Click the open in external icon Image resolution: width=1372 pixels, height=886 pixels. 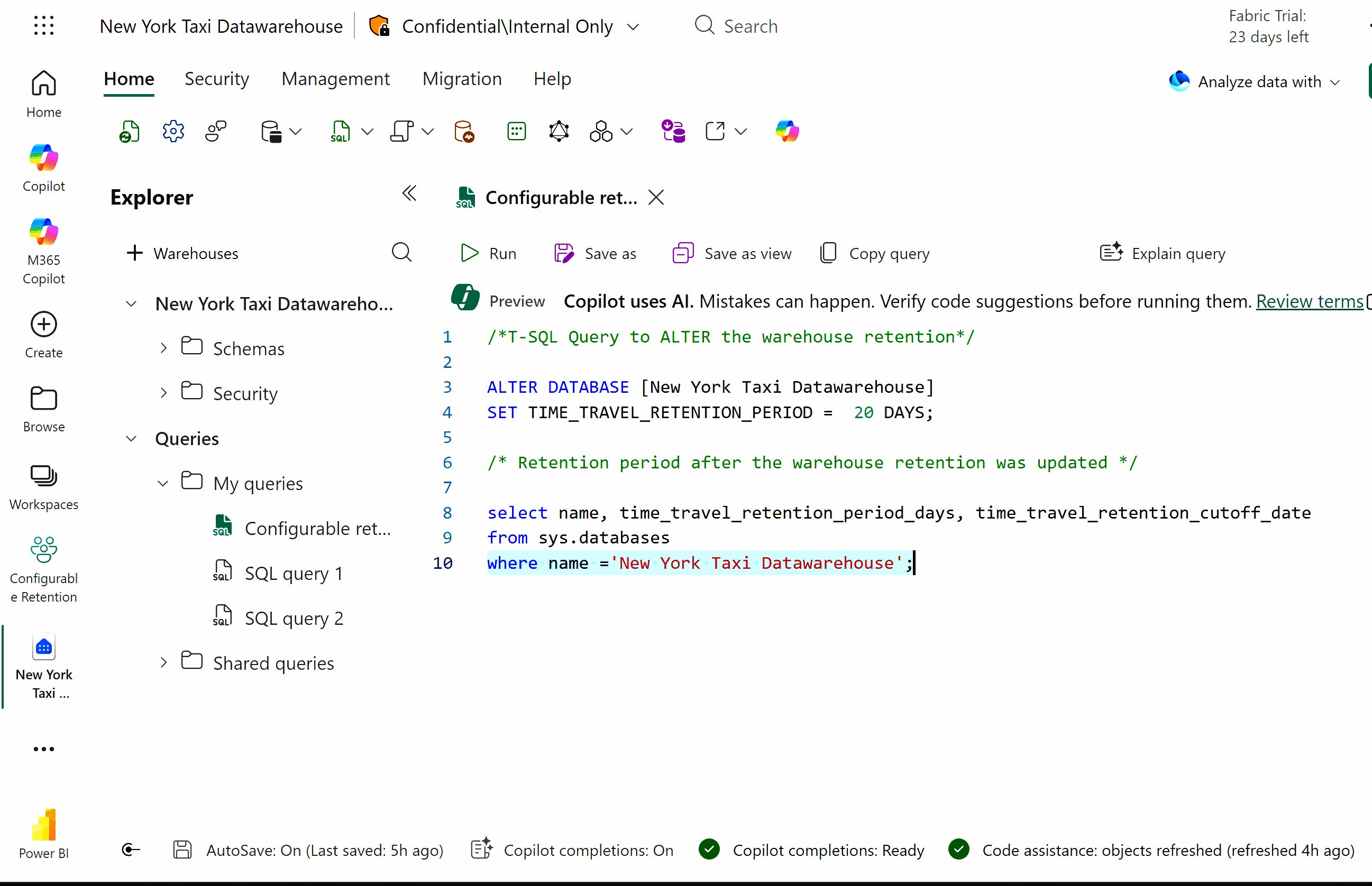pos(715,132)
